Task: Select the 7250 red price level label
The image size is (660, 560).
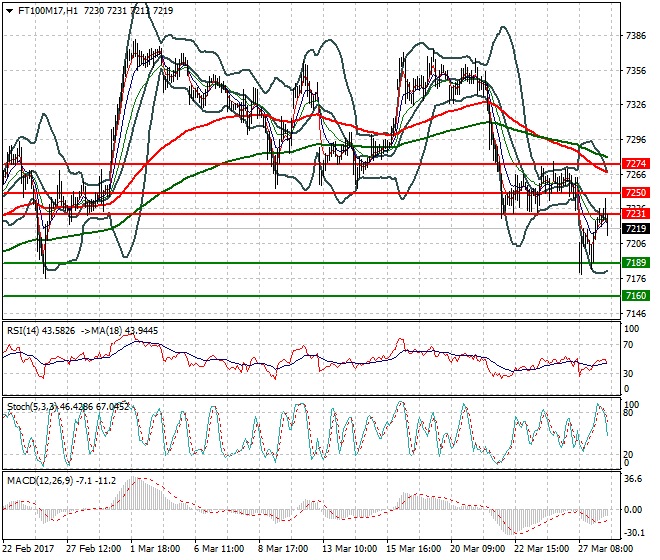Action: point(635,192)
